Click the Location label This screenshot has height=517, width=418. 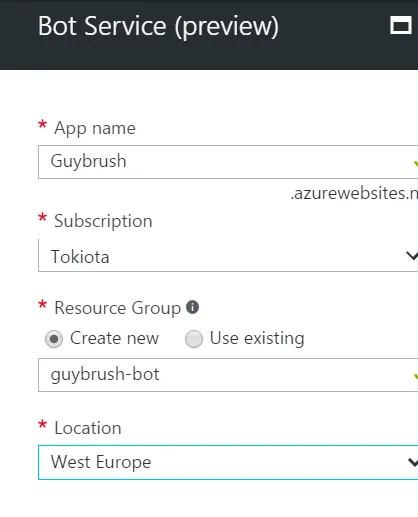(88, 428)
